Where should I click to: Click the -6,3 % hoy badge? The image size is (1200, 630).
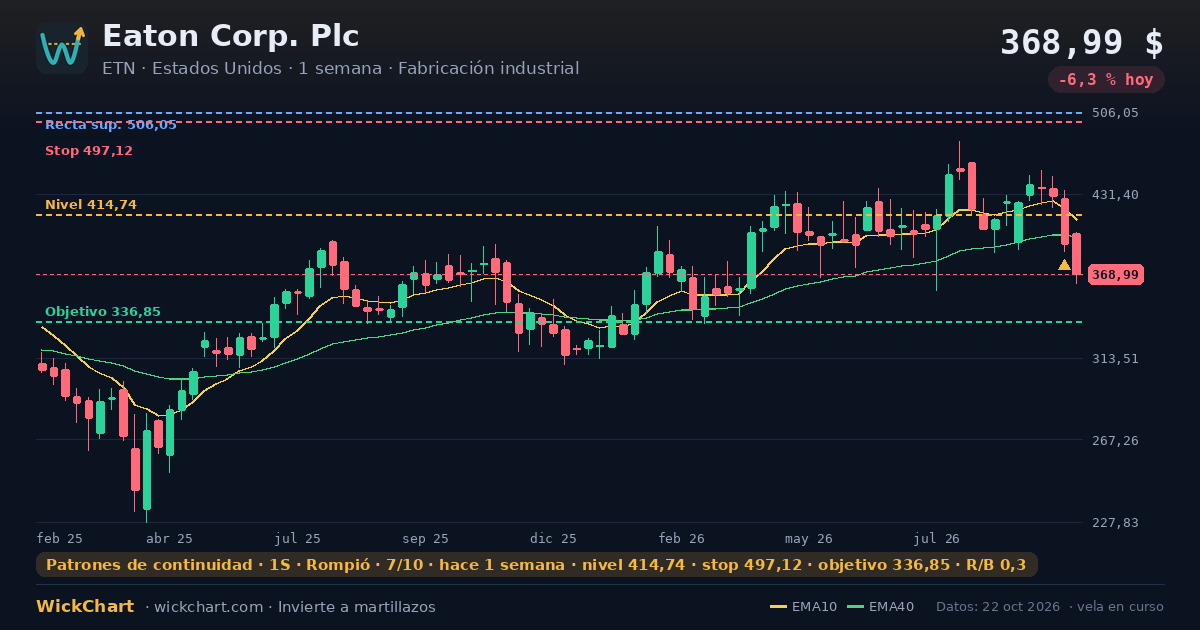(x=1106, y=80)
